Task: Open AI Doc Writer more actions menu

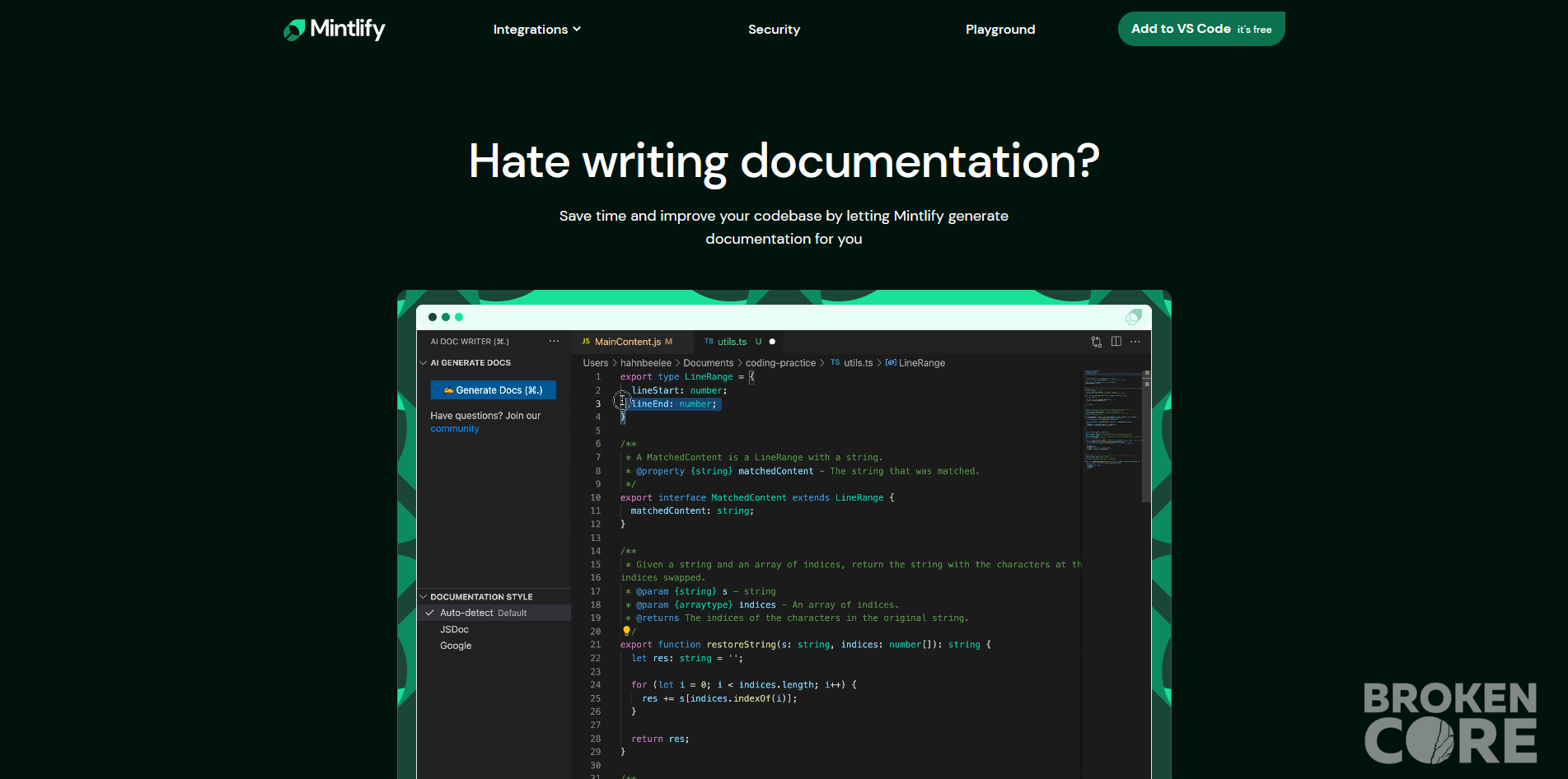Action: [554, 342]
